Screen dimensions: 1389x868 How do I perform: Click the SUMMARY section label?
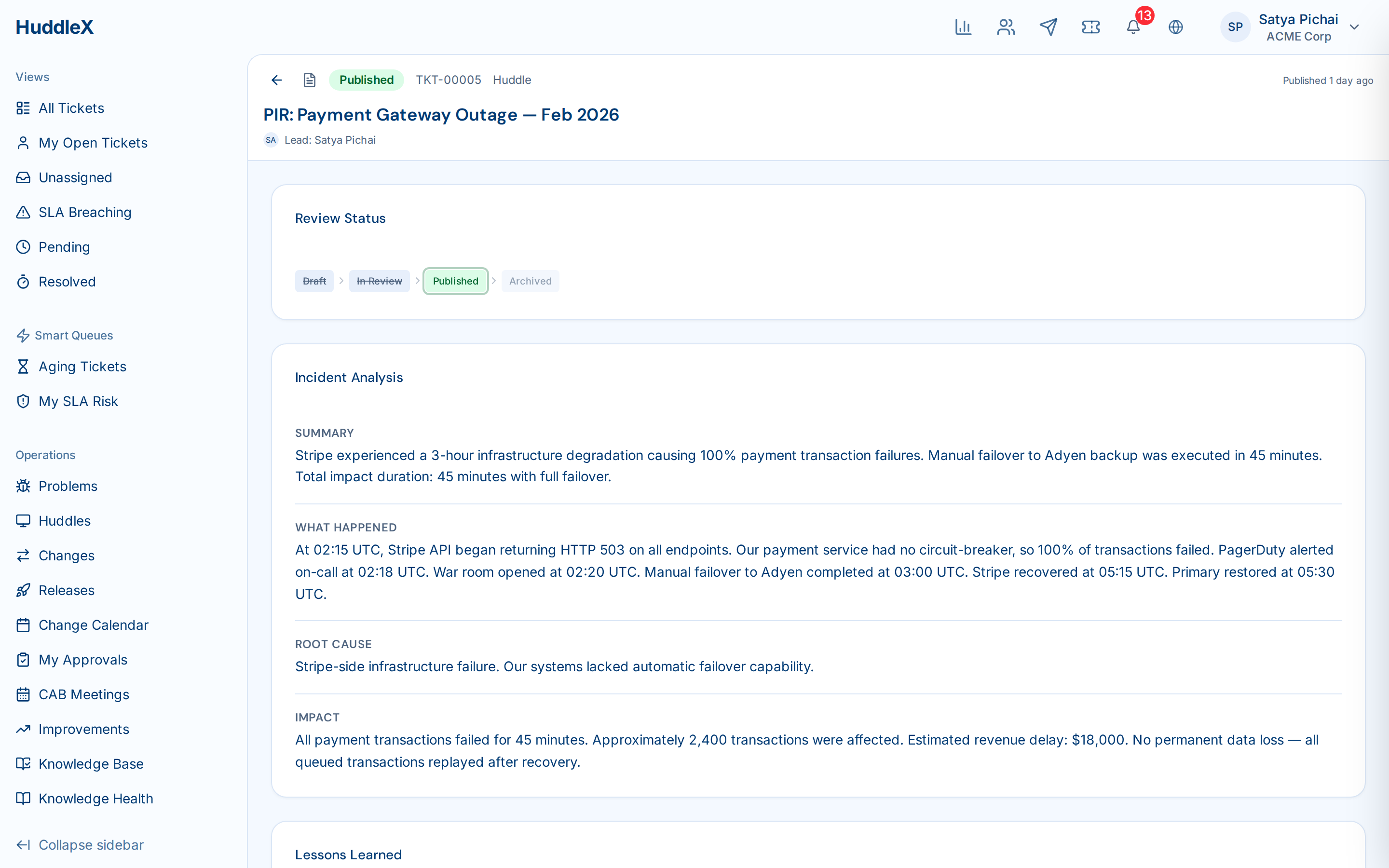324,433
